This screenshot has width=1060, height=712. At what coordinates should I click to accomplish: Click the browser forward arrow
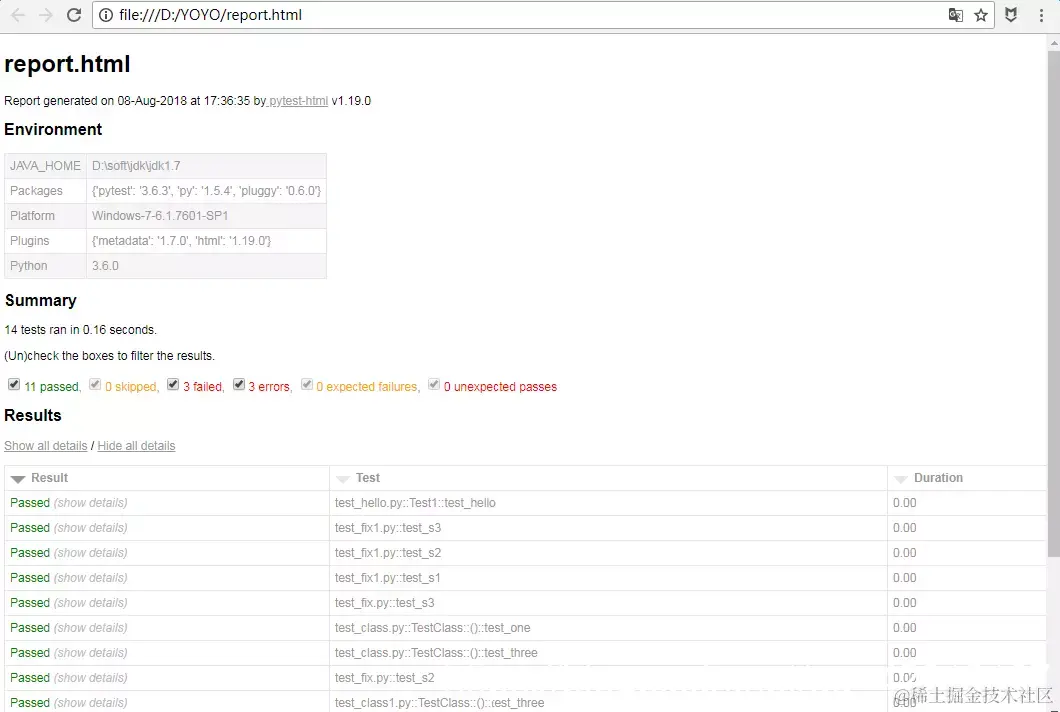tap(46, 15)
